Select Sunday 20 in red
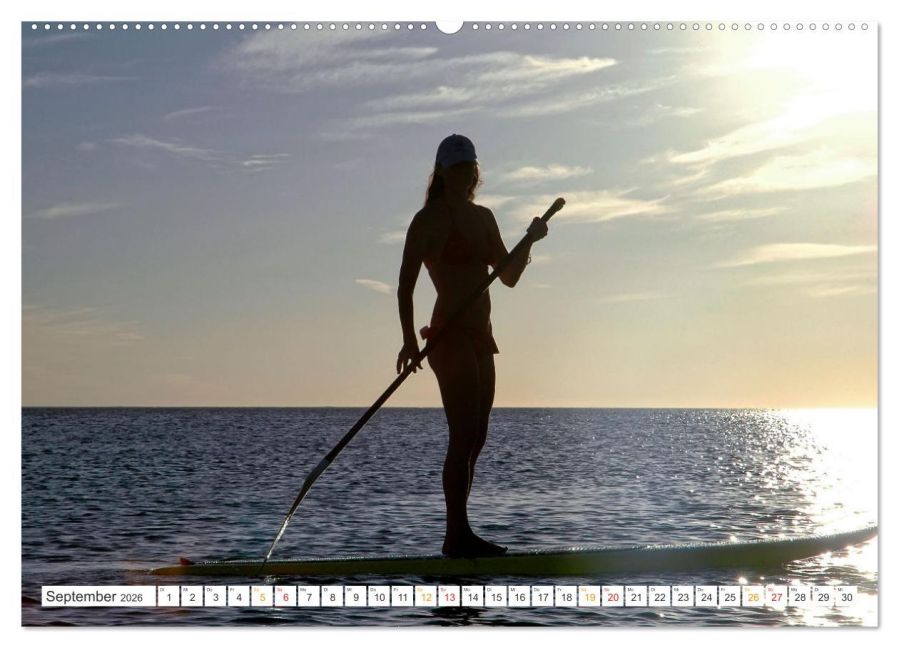Screen dimensions: 899x648 pyautogui.click(x=613, y=596)
